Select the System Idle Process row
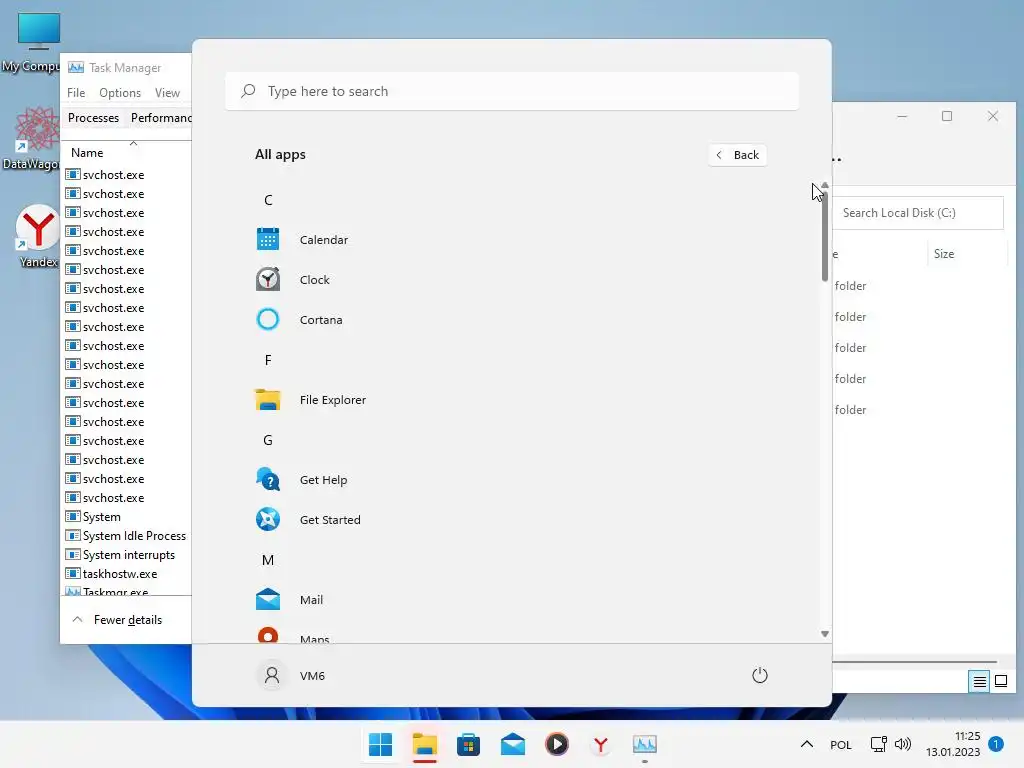Screen dimensions: 1024x768 click(127, 536)
